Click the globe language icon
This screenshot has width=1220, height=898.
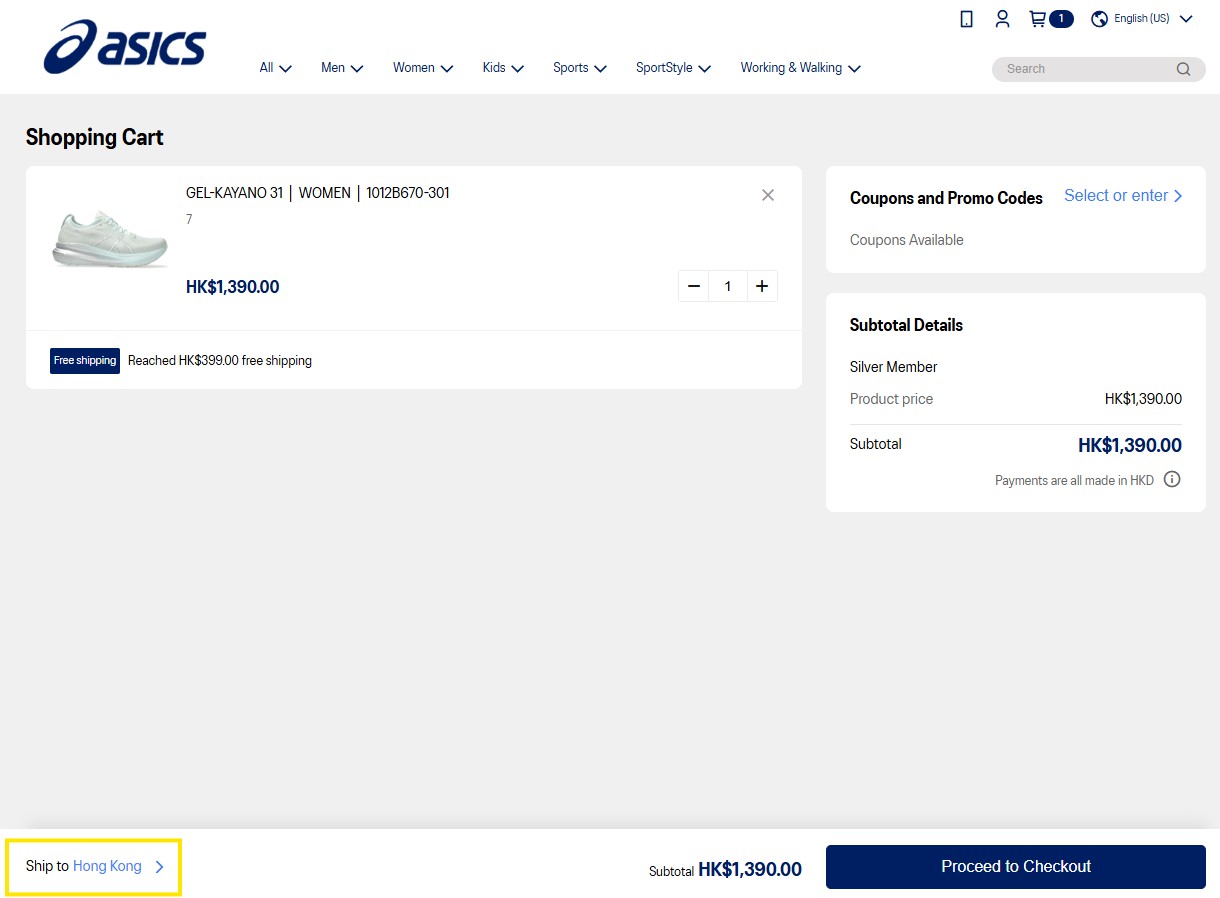point(1099,19)
